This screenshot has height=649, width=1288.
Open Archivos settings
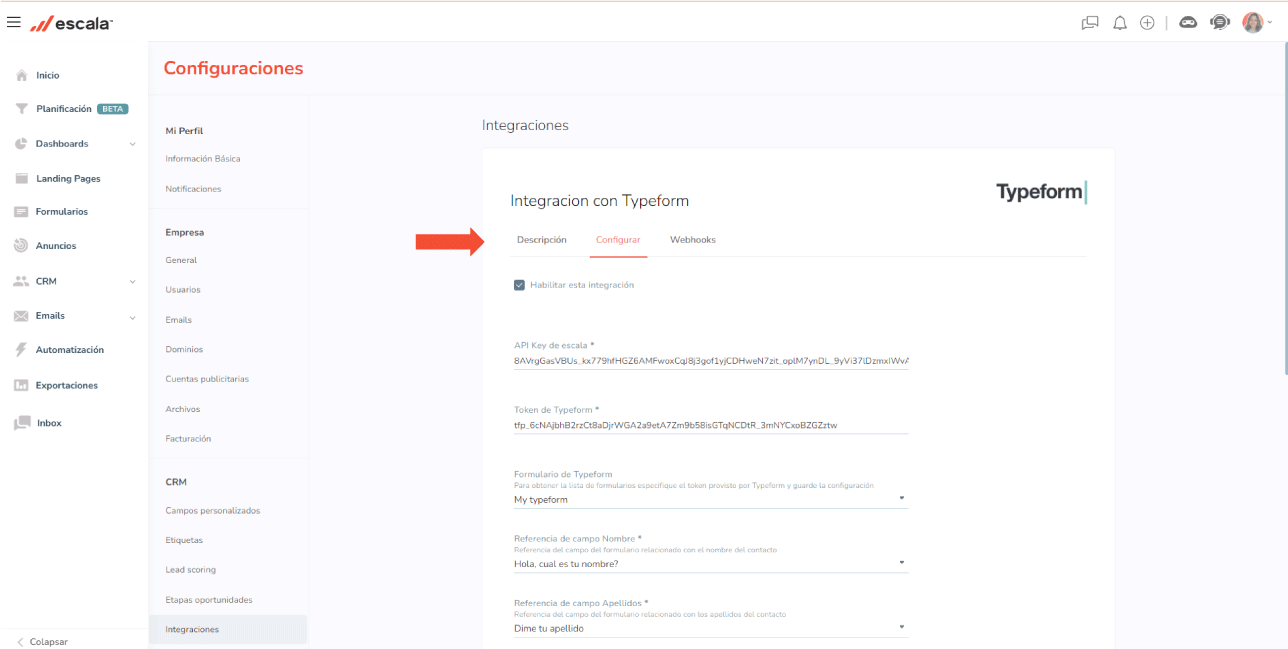tap(183, 409)
